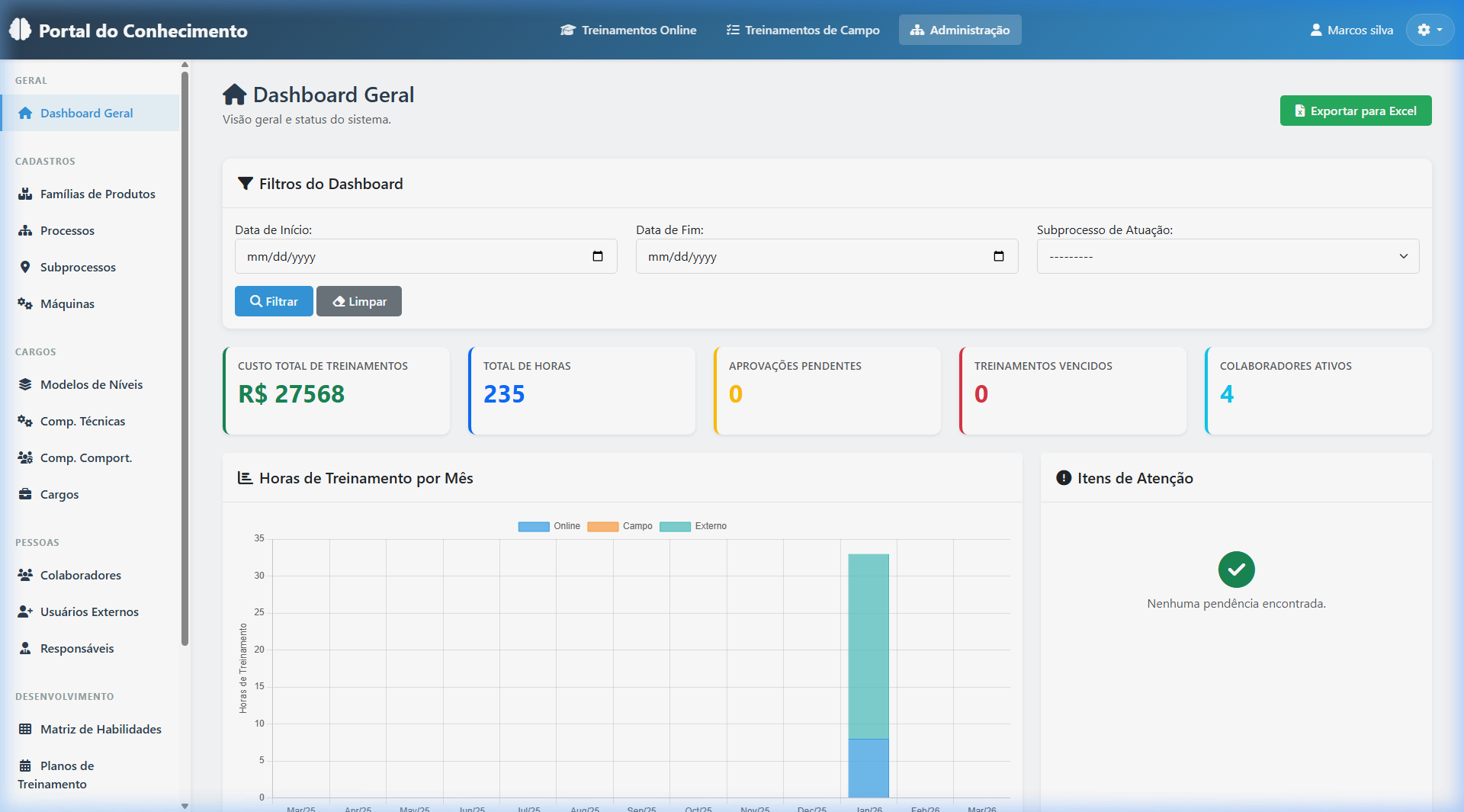Click the Subprocessos location pin icon

(x=25, y=267)
